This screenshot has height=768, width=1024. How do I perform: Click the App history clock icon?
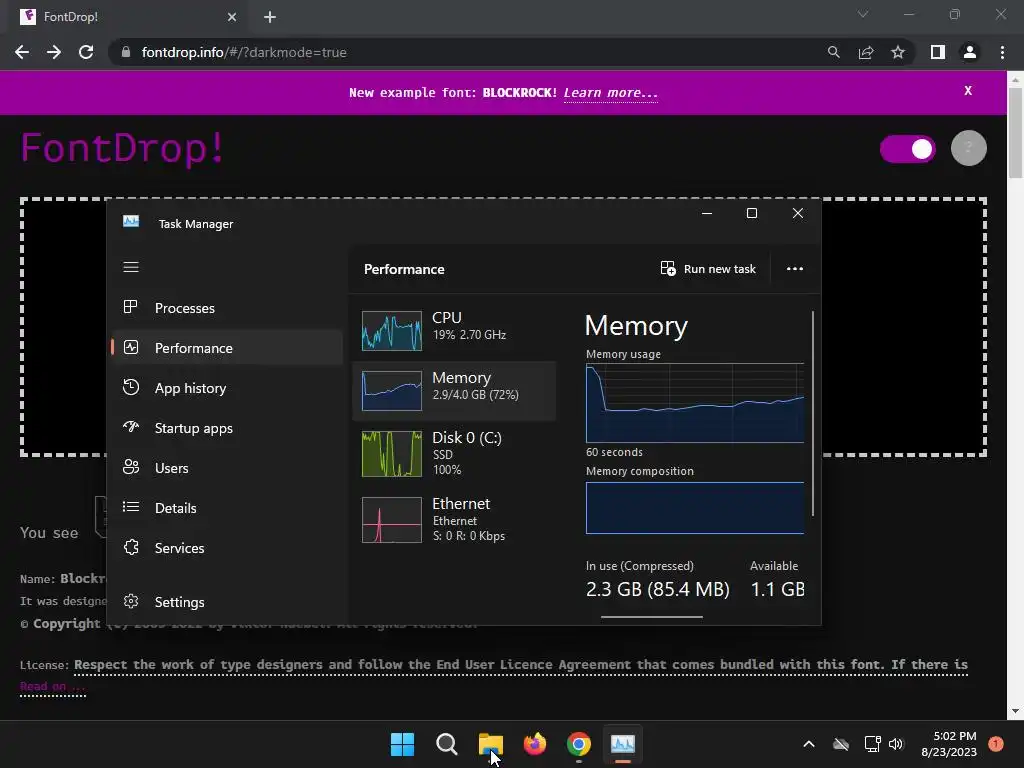point(131,387)
